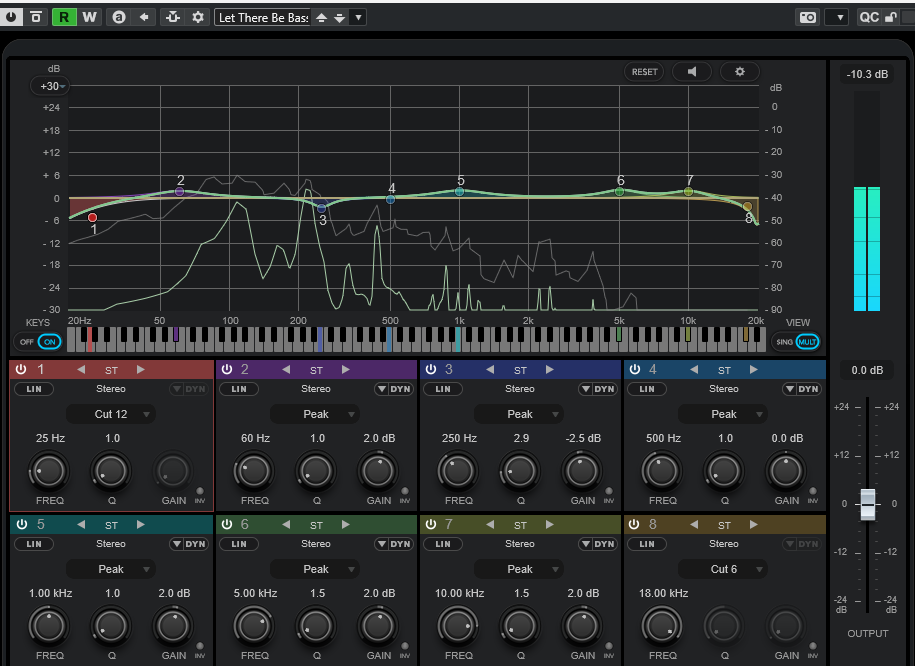This screenshot has width=915, height=666.
Task: Switch keyboard KEYS display to OFF
Action: pos(27,341)
